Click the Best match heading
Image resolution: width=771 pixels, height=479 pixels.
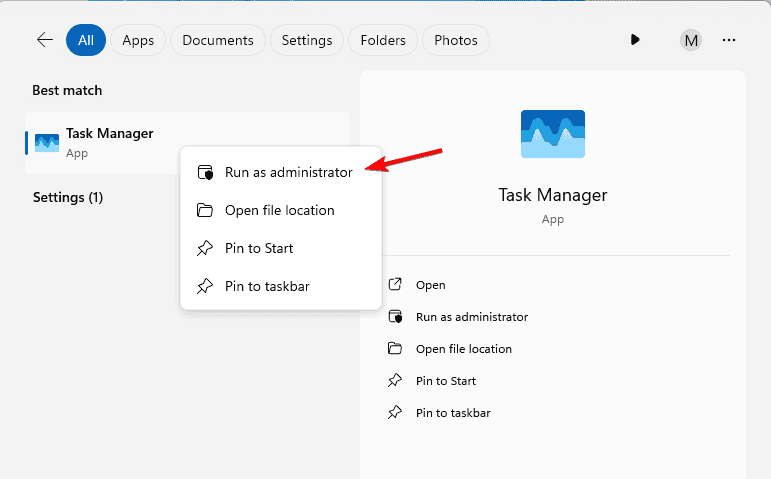pos(67,90)
